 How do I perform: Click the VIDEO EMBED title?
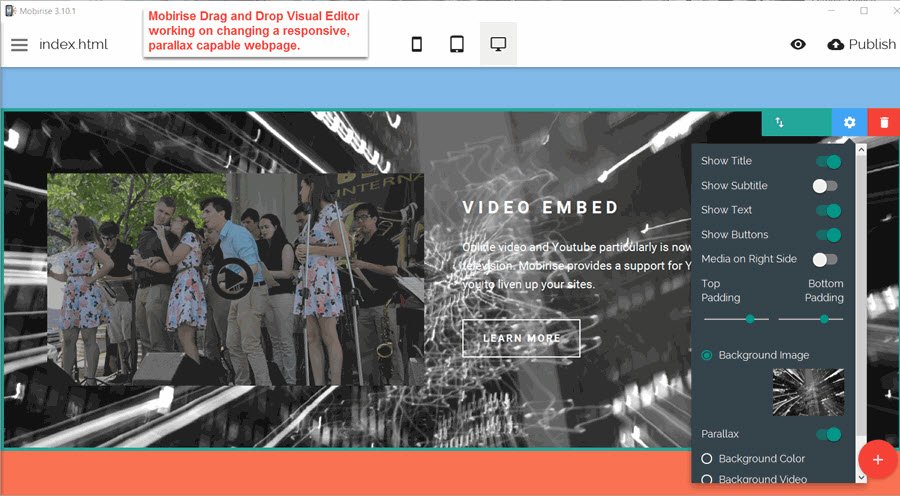[541, 207]
